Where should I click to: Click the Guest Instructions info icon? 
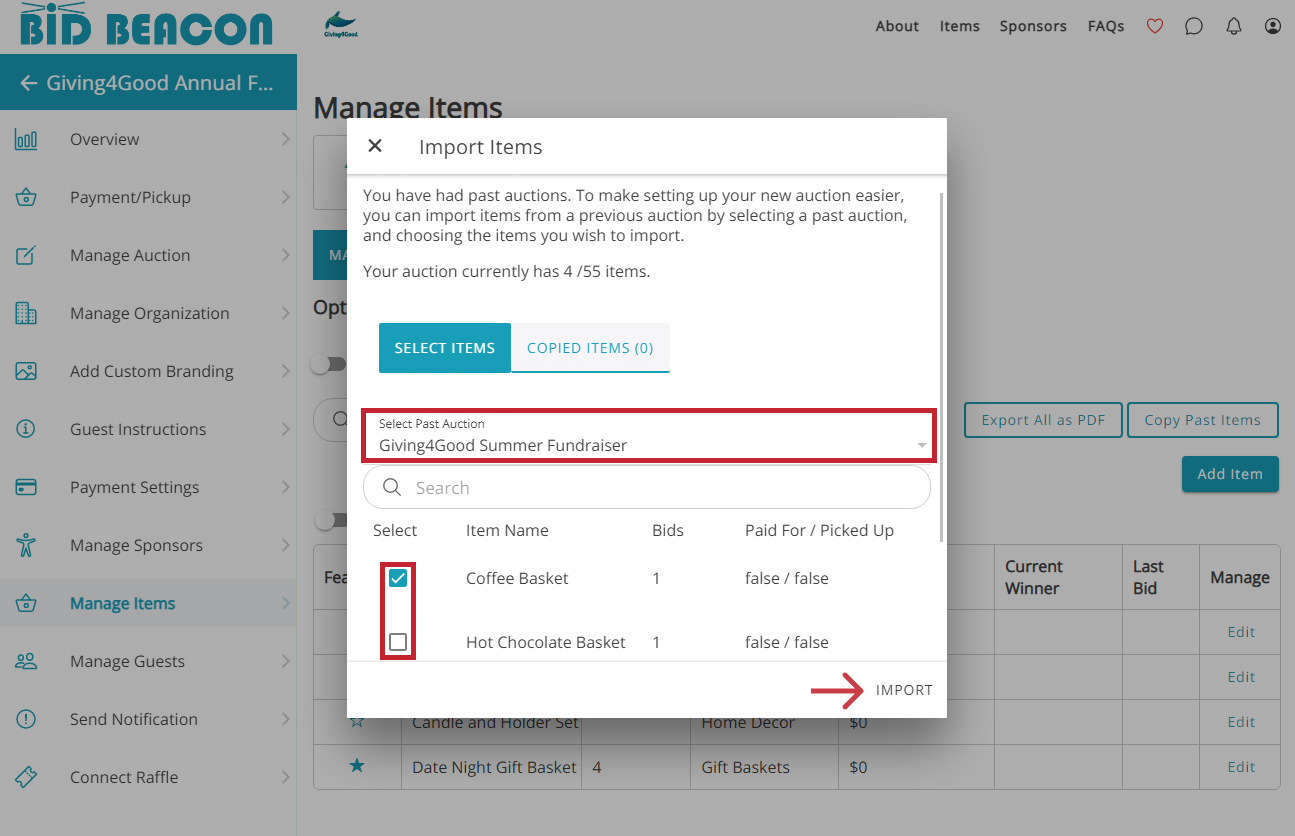tap(26, 429)
